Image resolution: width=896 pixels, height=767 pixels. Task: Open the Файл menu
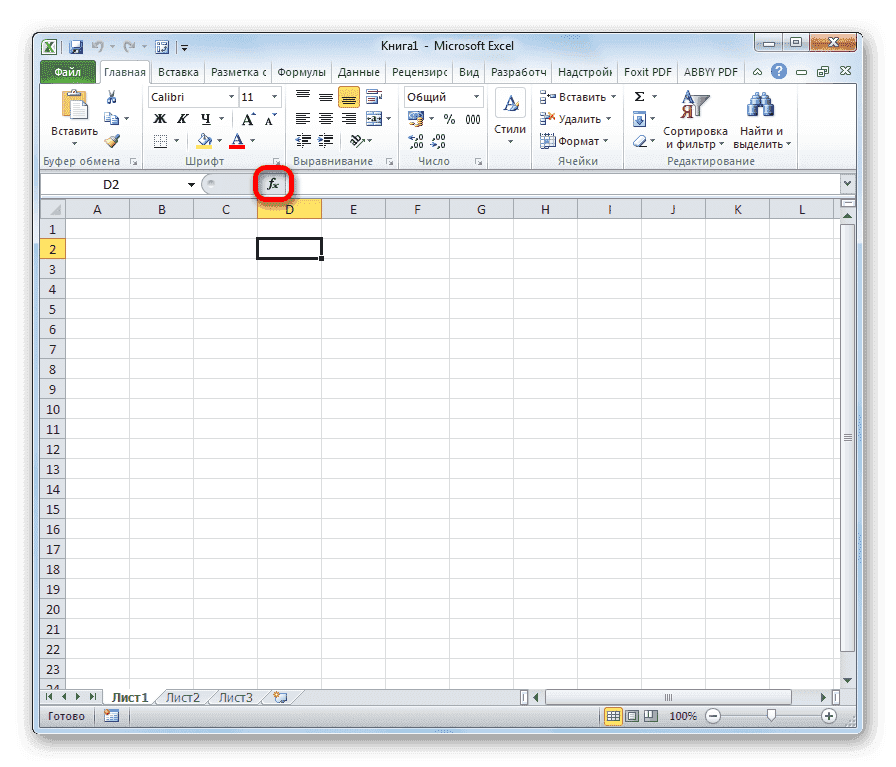click(67, 71)
